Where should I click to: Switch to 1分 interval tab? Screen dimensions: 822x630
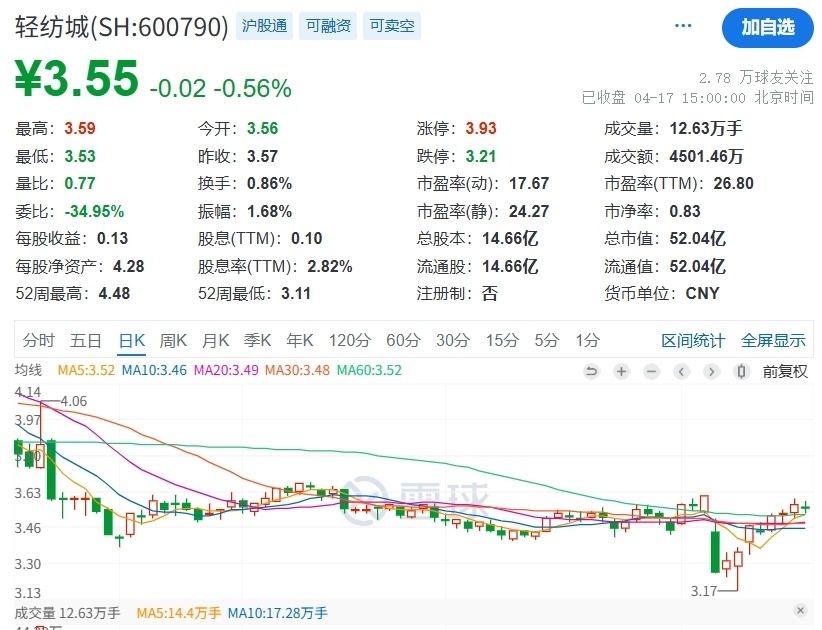[x=588, y=341]
